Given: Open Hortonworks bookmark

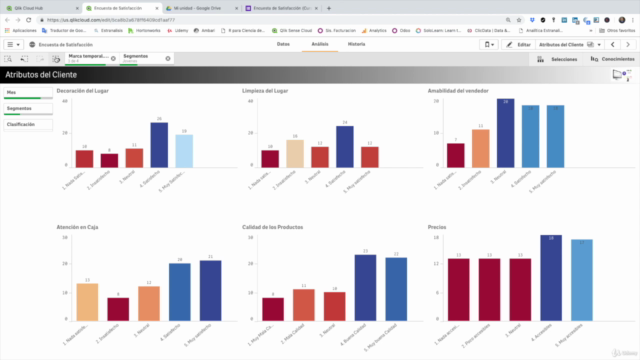Looking at the screenshot, I should (144, 31).
